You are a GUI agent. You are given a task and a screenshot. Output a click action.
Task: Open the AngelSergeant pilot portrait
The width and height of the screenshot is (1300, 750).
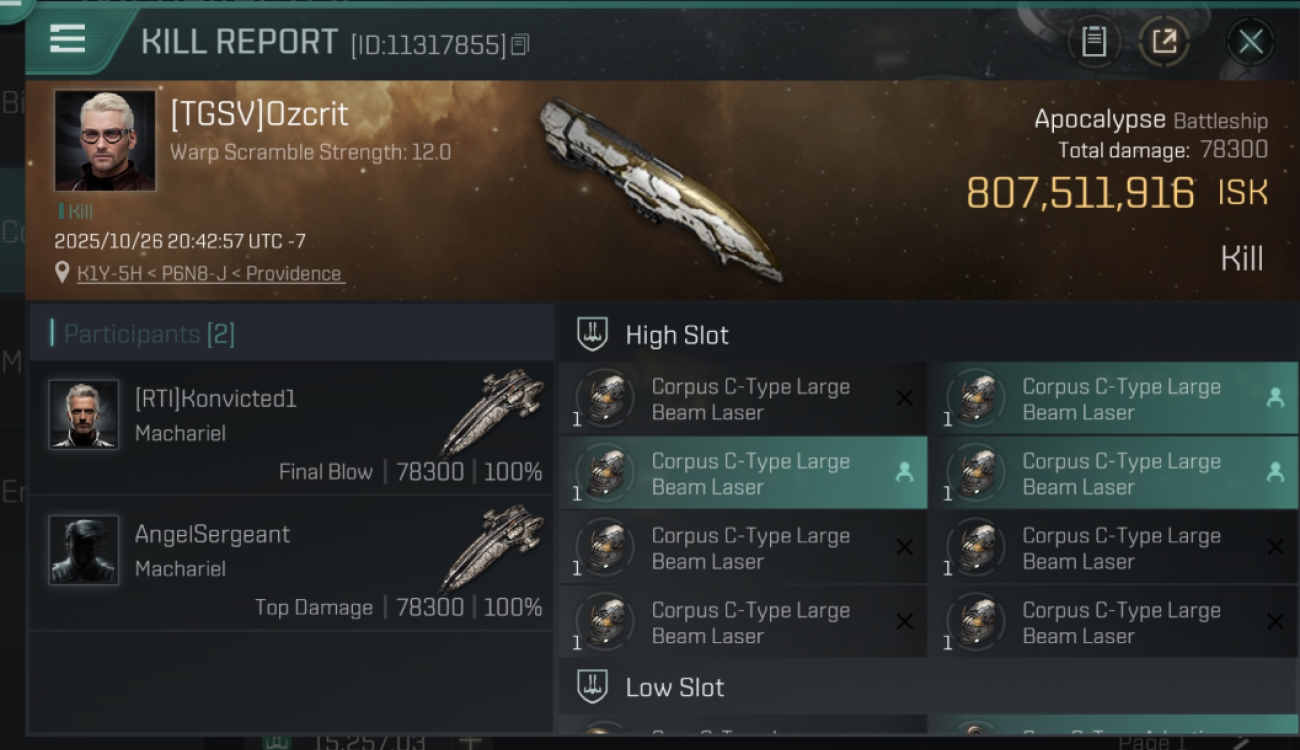click(84, 549)
